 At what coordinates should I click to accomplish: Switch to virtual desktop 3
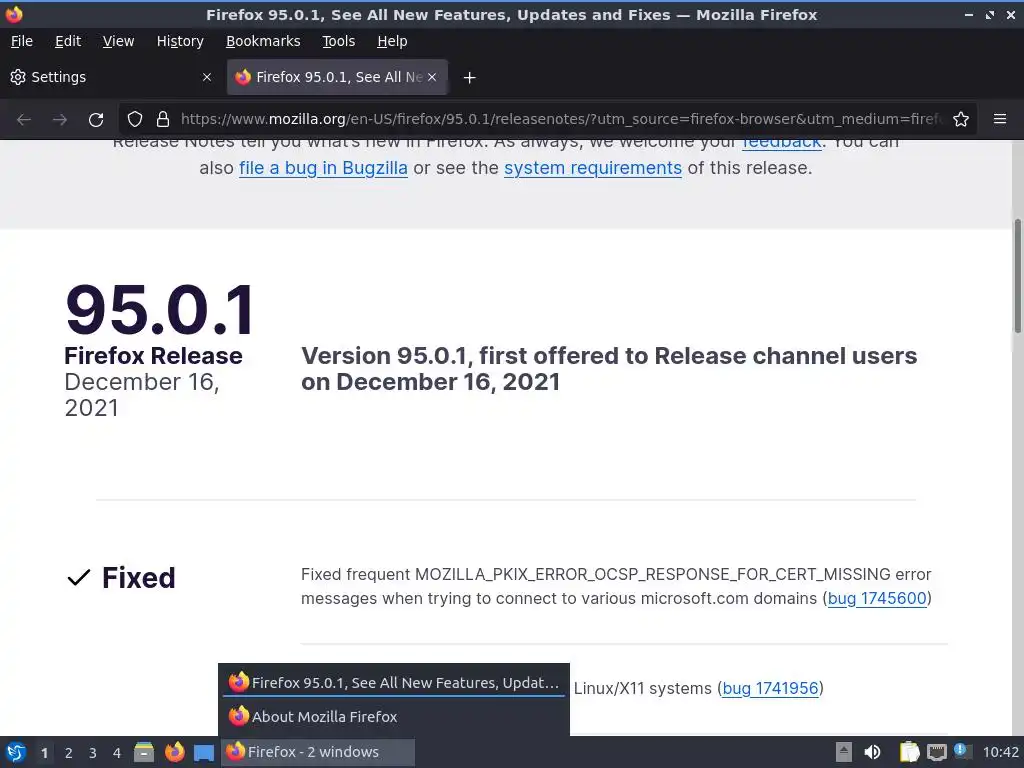93,753
